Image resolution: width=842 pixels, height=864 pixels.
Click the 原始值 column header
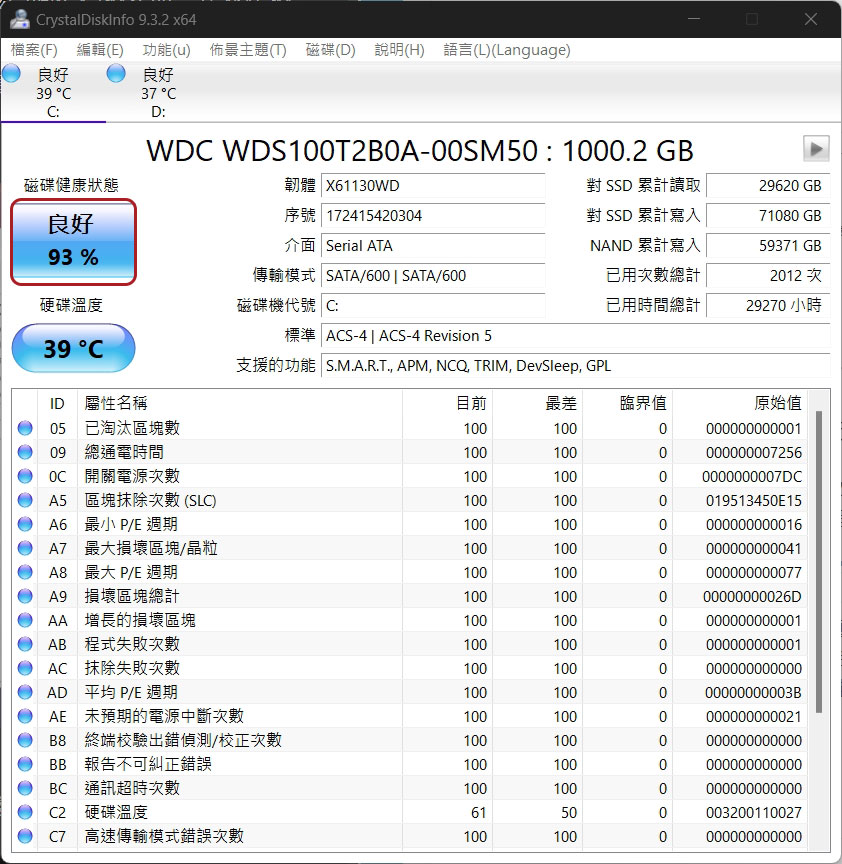(x=739, y=403)
